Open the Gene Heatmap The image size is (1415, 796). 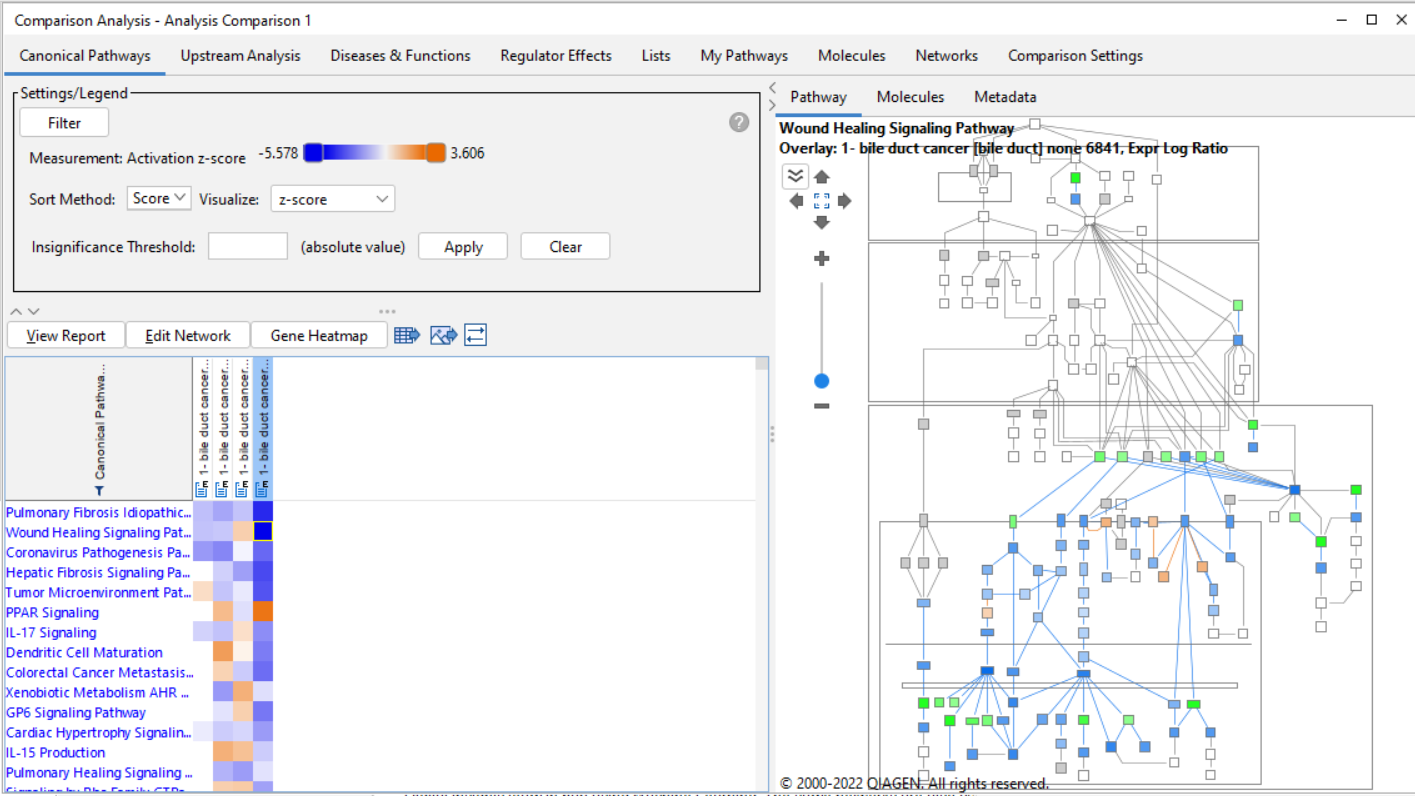tap(319, 335)
